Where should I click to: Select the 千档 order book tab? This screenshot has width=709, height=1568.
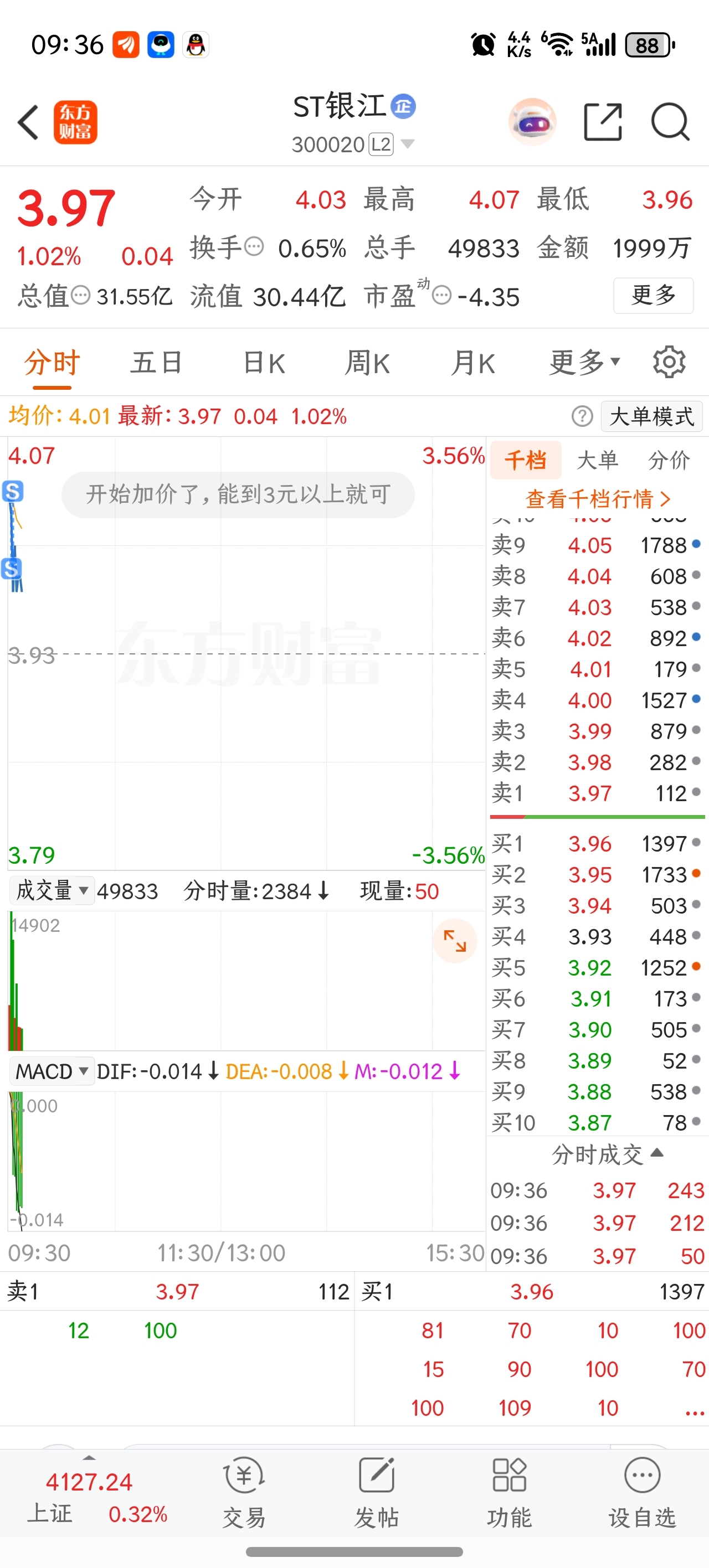click(x=526, y=460)
